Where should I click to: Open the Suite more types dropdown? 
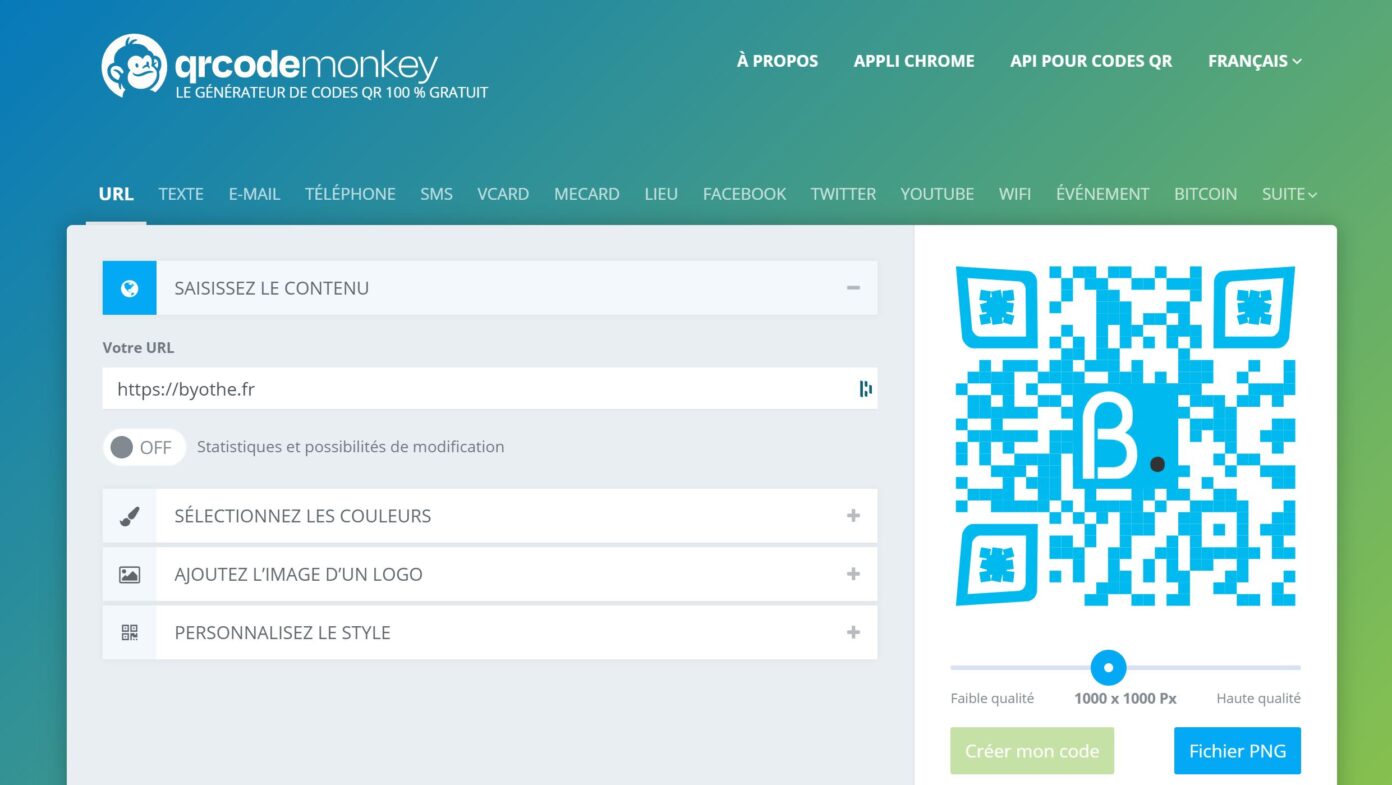pos(1288,194)
